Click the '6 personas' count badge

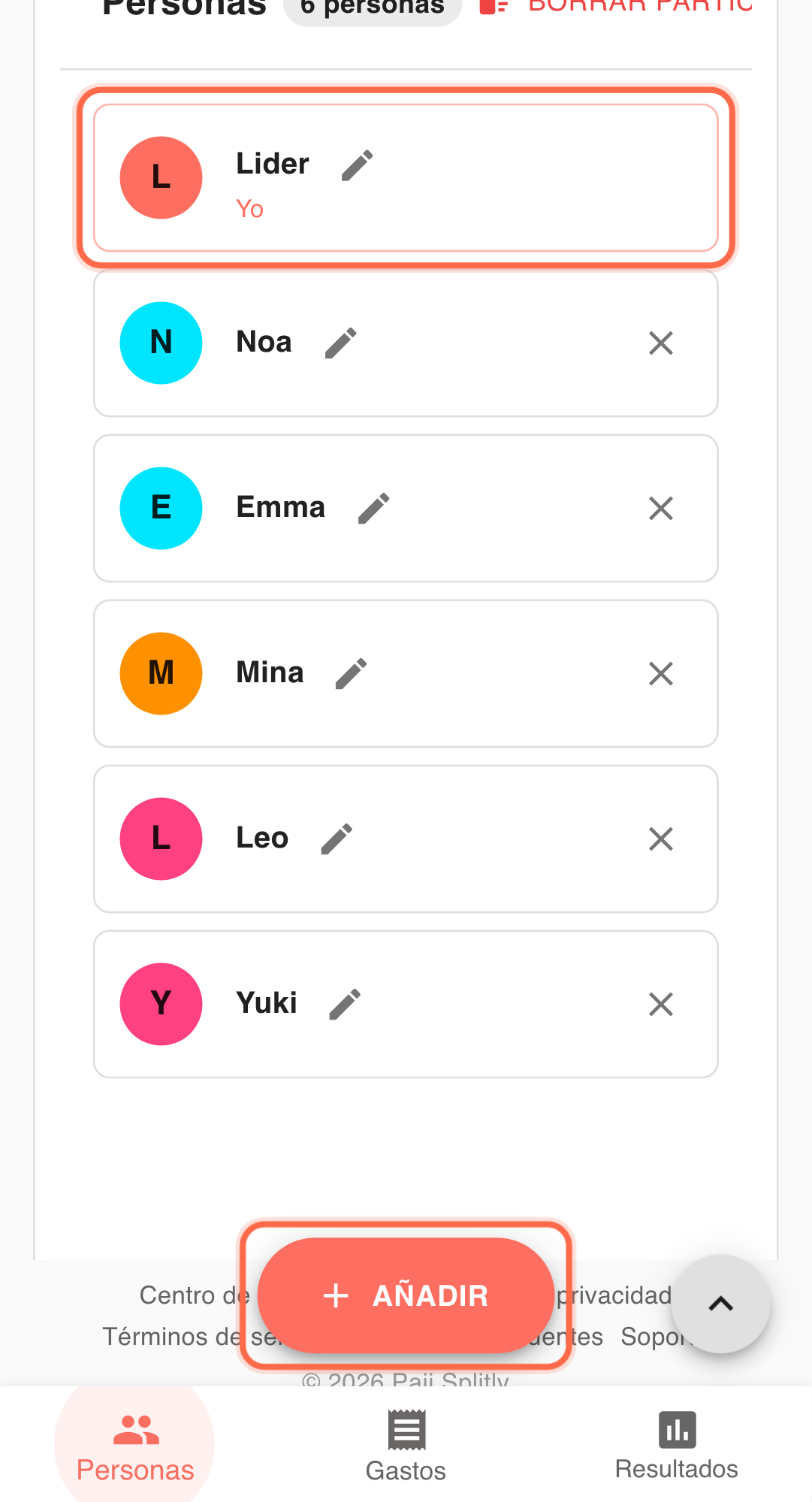click(373, 8)
